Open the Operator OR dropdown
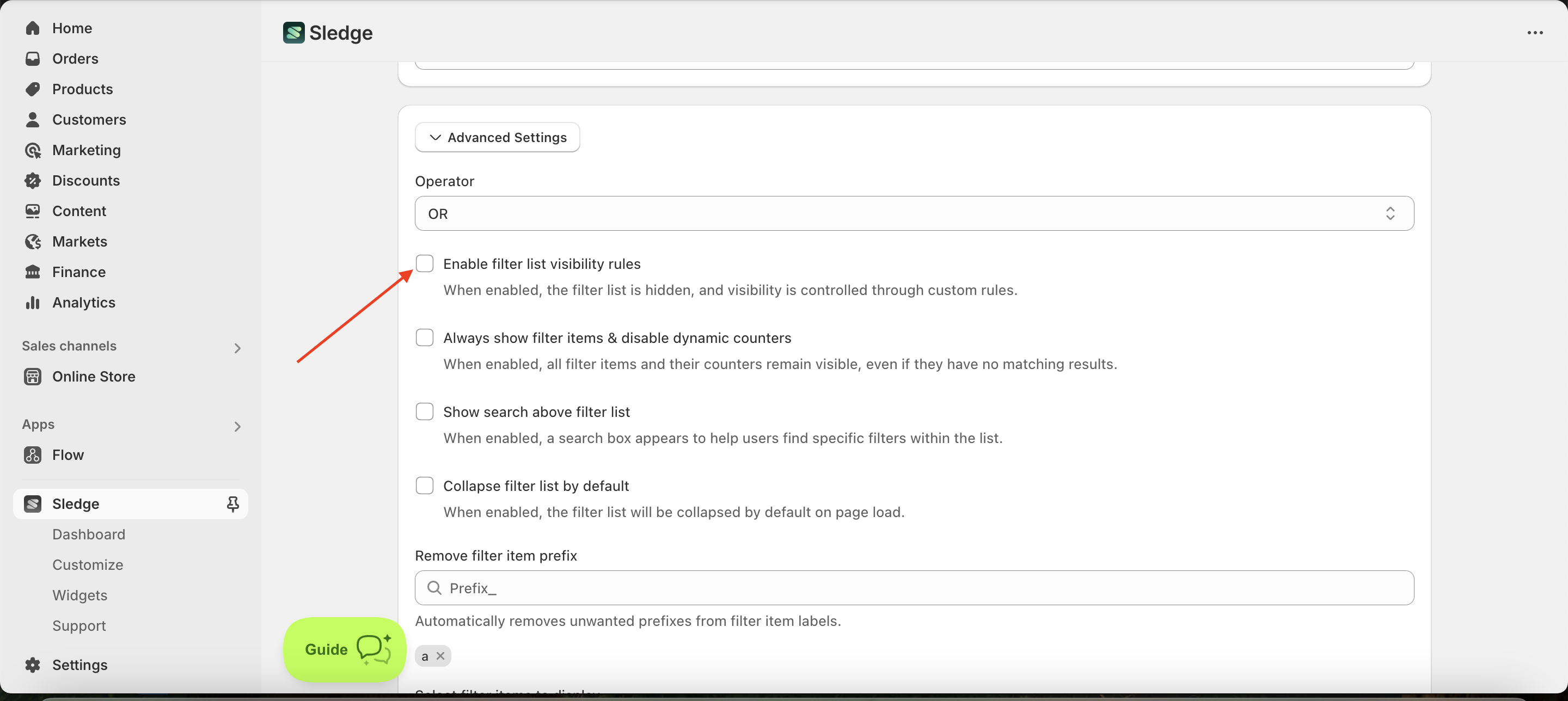 point(914,213)
